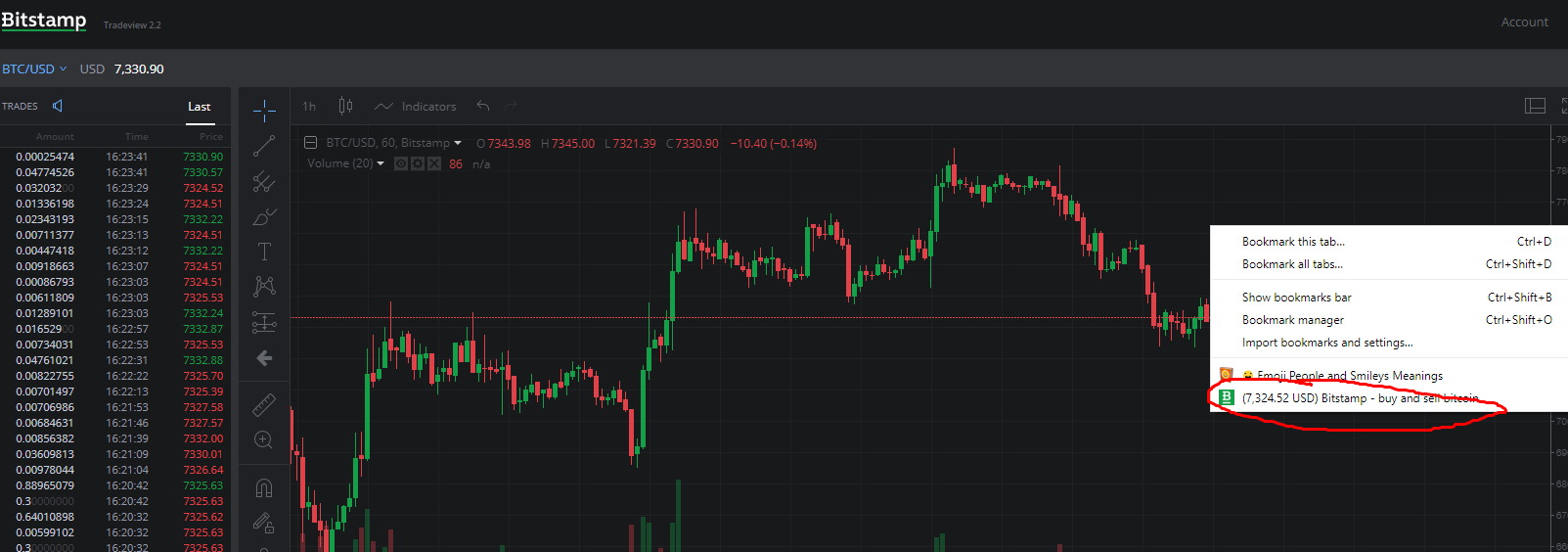1568x552 pixels.
Task: Select the long position prediction tool
Action: tap(264, 322)
